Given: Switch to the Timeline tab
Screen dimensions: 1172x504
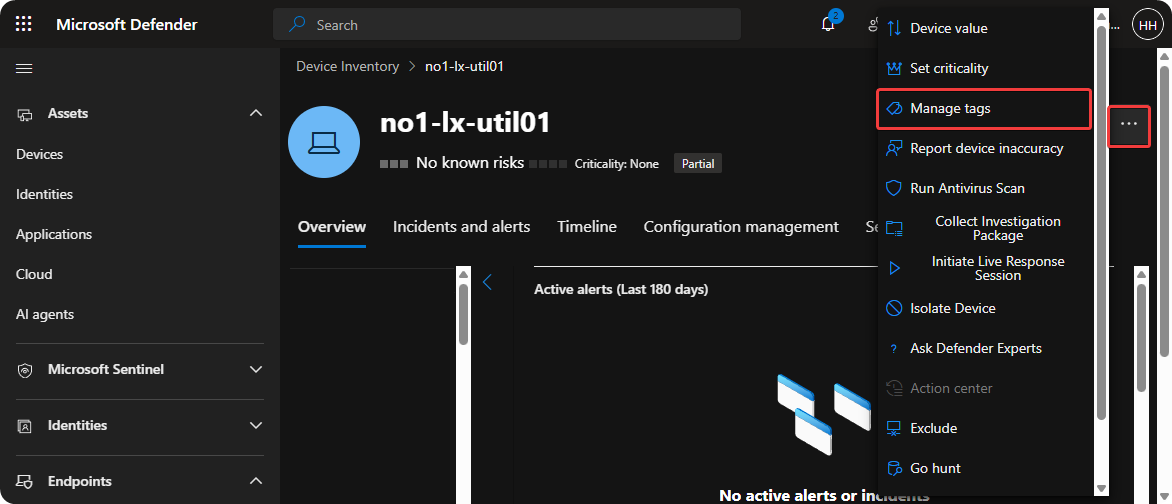Looking at the screenshot, I should (587, 227).
